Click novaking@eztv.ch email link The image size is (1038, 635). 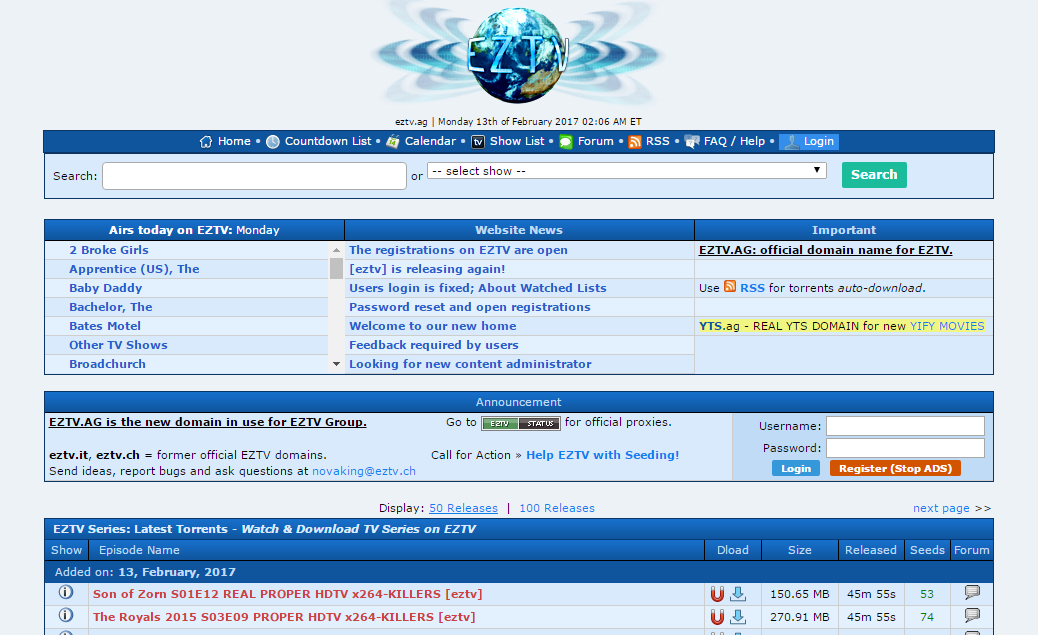point(364,471)
